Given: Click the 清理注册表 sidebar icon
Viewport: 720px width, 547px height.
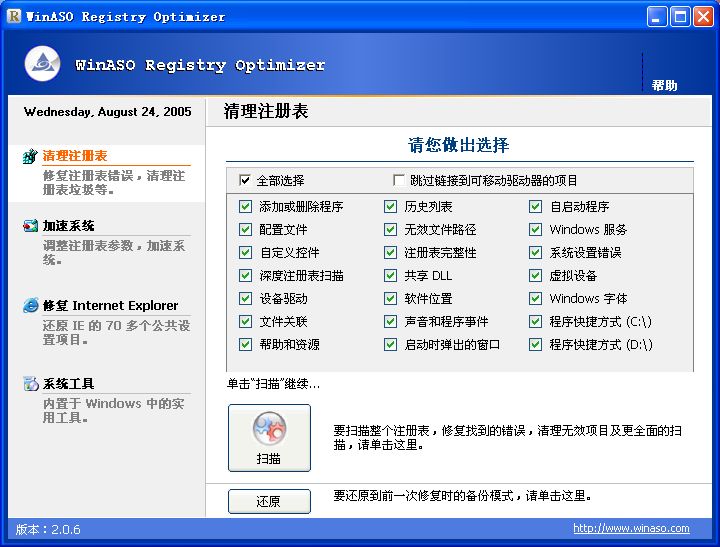Looking at the screenshot, I should [x=30, y=156].
